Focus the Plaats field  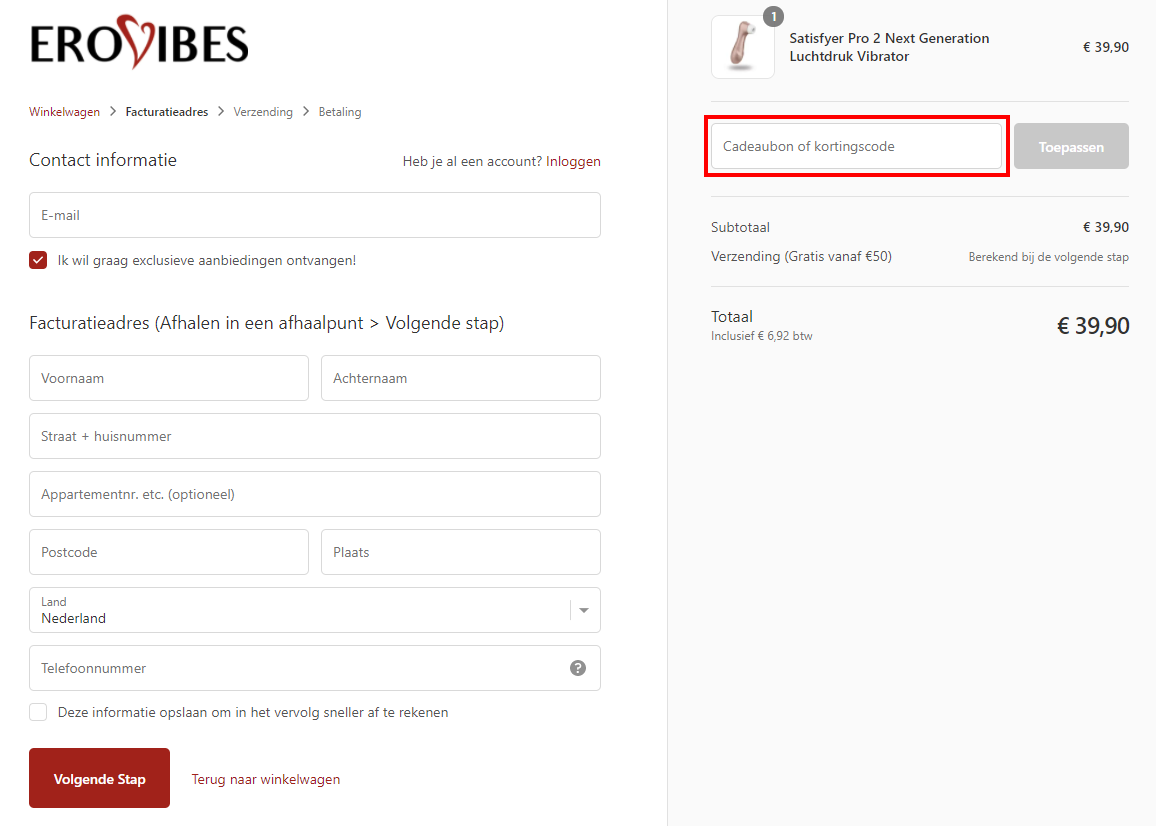(461, 552)
